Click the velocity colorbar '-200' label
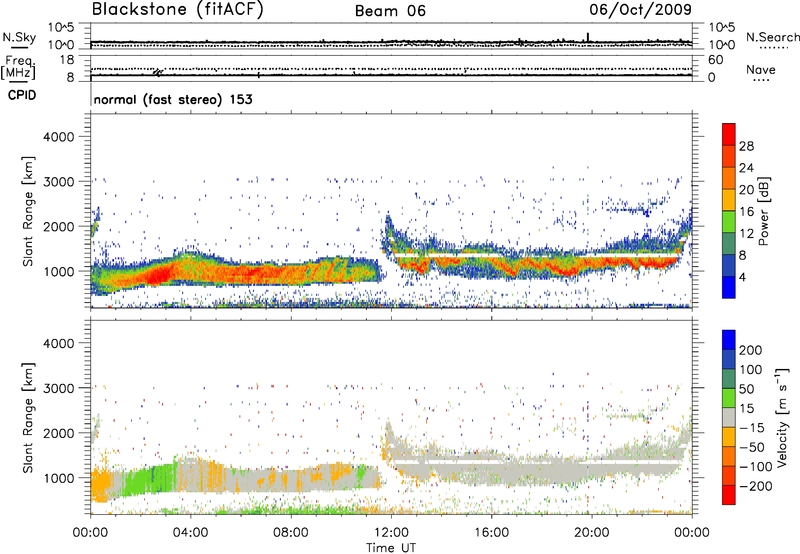Viewport: 800px width, 554px height. [756, 486]
